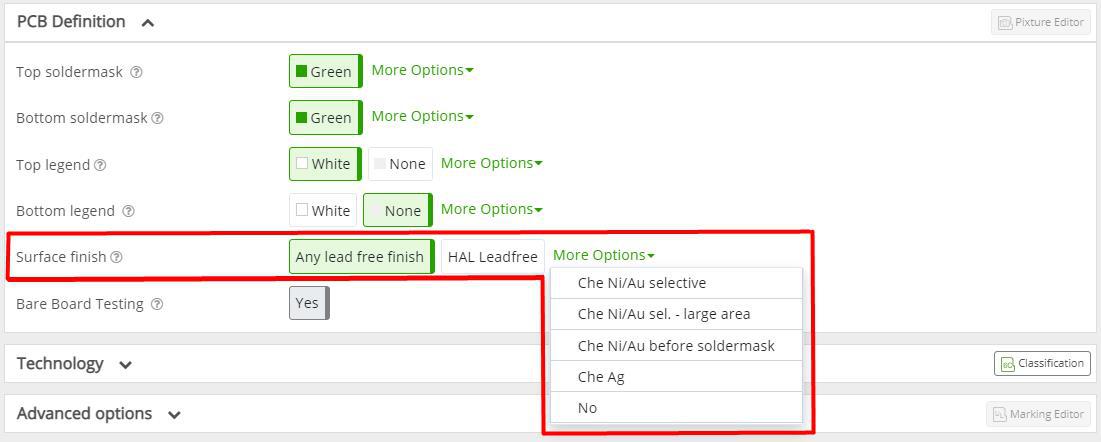Open the Pixture Editor
Viewport: 1101px width, 442px height.
click(1041, 22)
